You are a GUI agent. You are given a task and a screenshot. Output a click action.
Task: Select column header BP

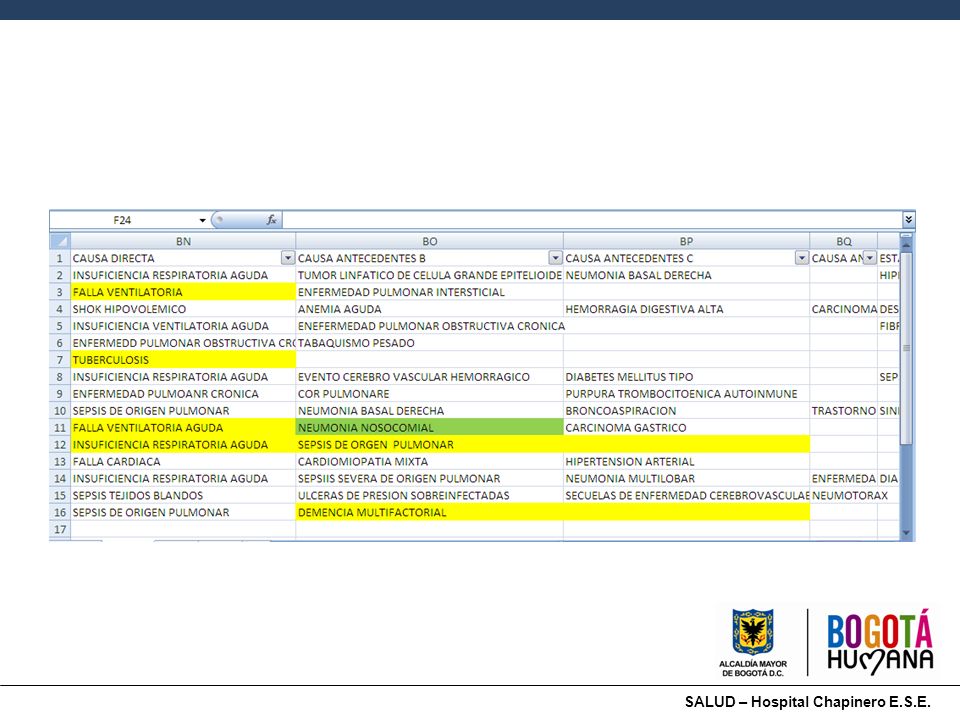point(686,241)
